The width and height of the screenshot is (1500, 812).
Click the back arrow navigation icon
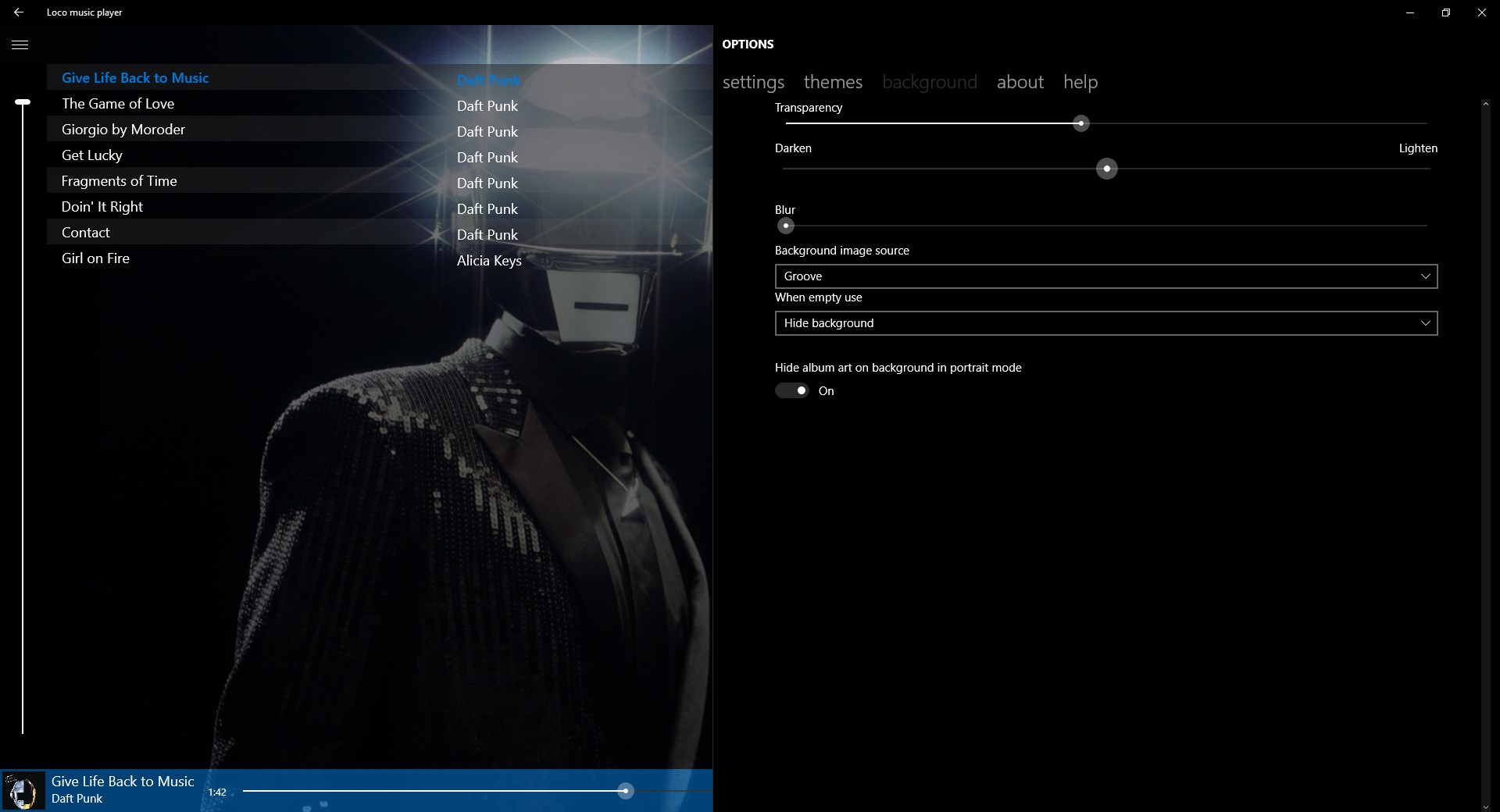20,12
